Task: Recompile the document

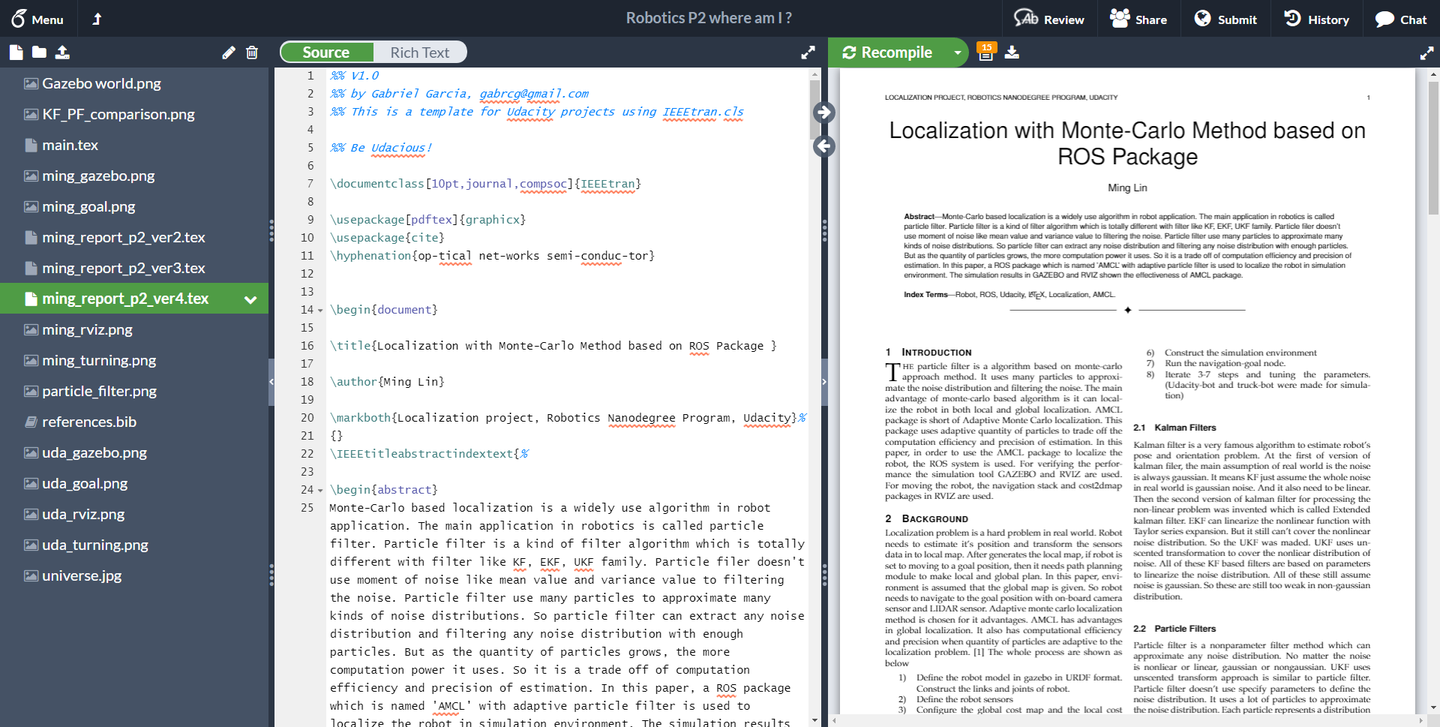Action: (x=888, y=53)
